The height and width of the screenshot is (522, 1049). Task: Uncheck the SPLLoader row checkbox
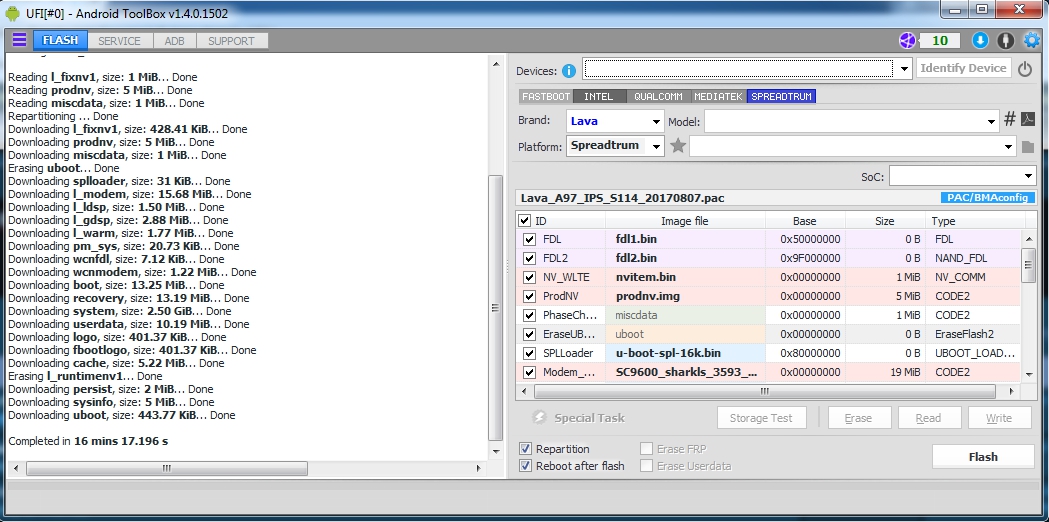pyautogui.click(x=529, y=353)
